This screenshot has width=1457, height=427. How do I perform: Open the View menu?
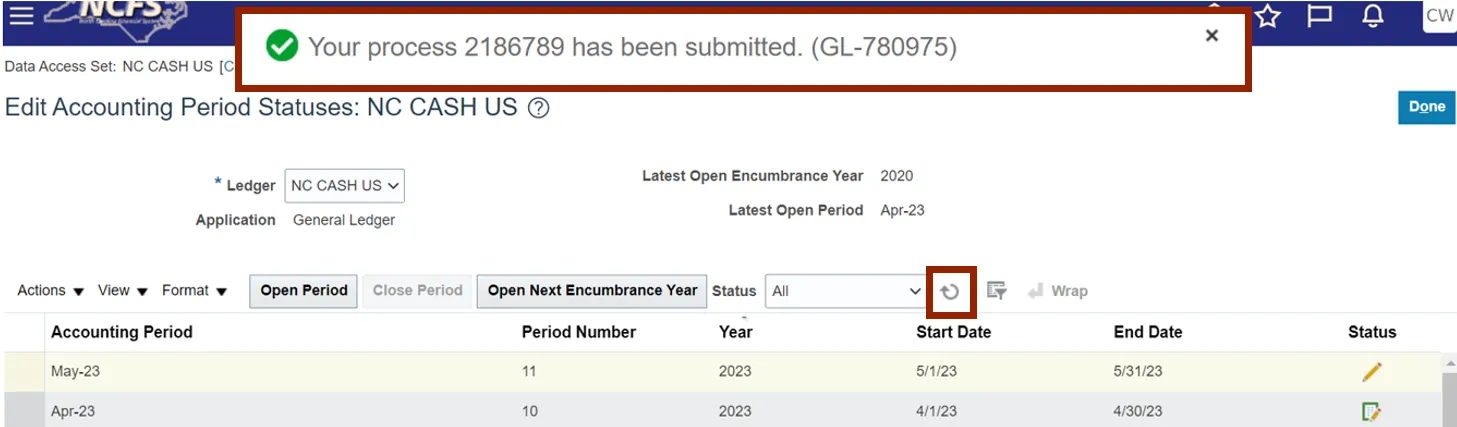123,291
